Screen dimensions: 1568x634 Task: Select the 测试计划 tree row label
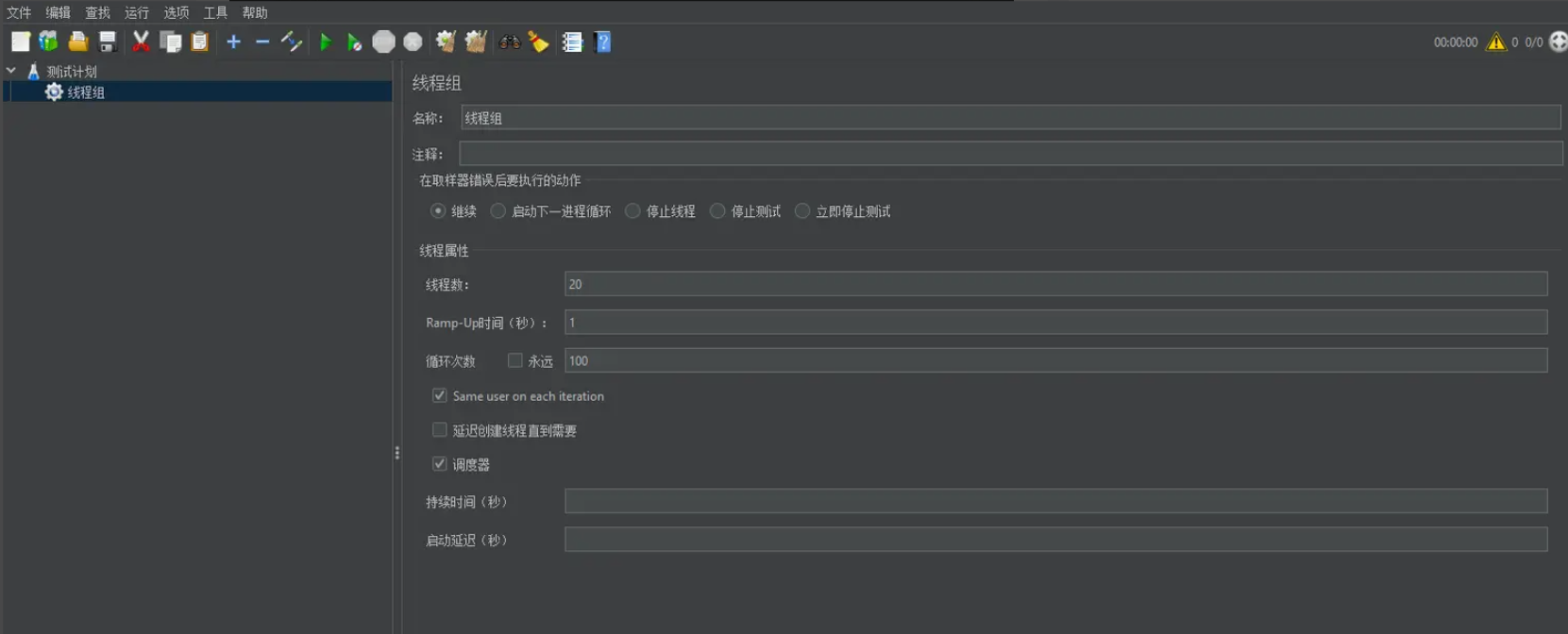[x=72, y=71]
